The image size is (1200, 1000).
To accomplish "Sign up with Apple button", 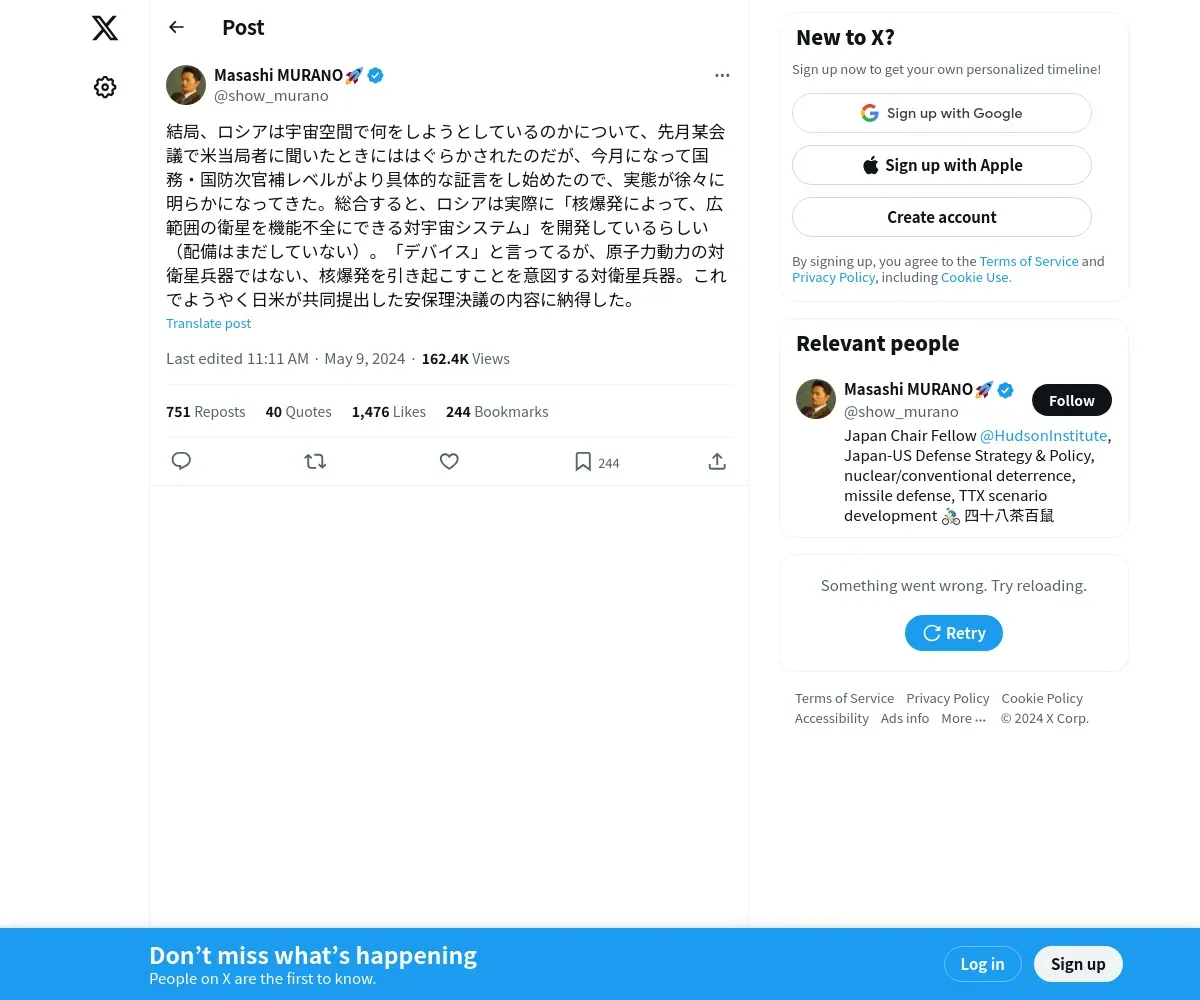I will pyautogui.click(x=942, y=165).
